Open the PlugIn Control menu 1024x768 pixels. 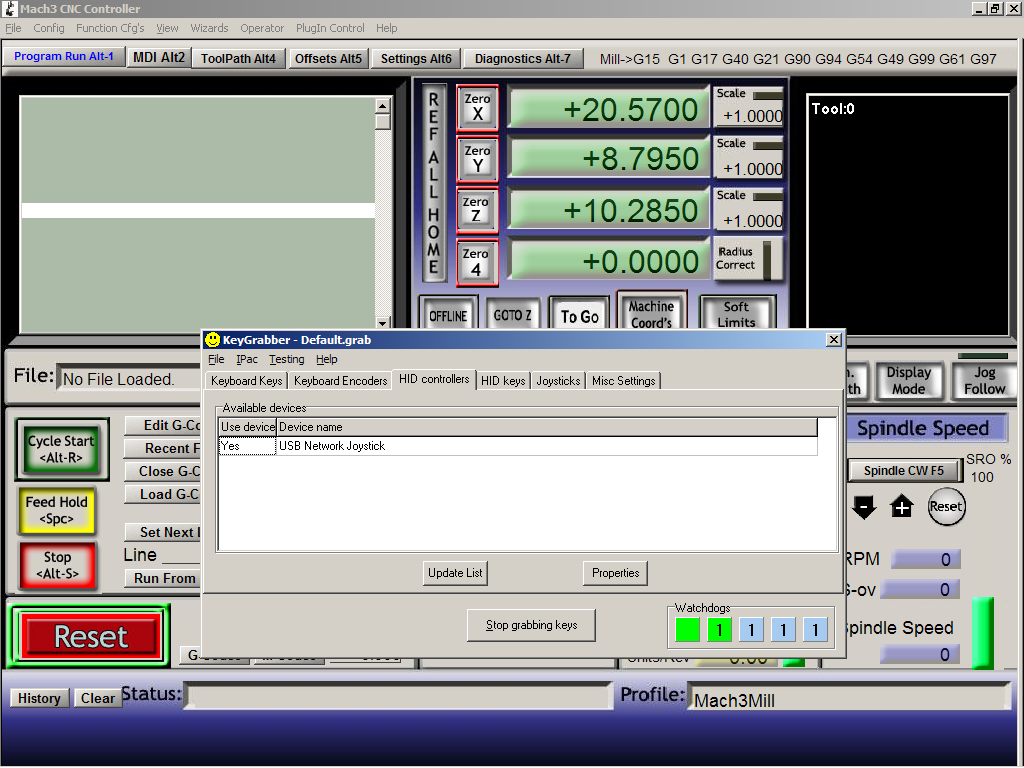pos(330,28)
